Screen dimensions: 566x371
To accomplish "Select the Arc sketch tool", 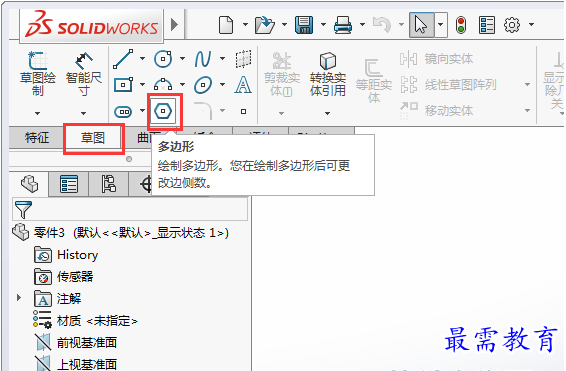I will [x=163, y=85].
